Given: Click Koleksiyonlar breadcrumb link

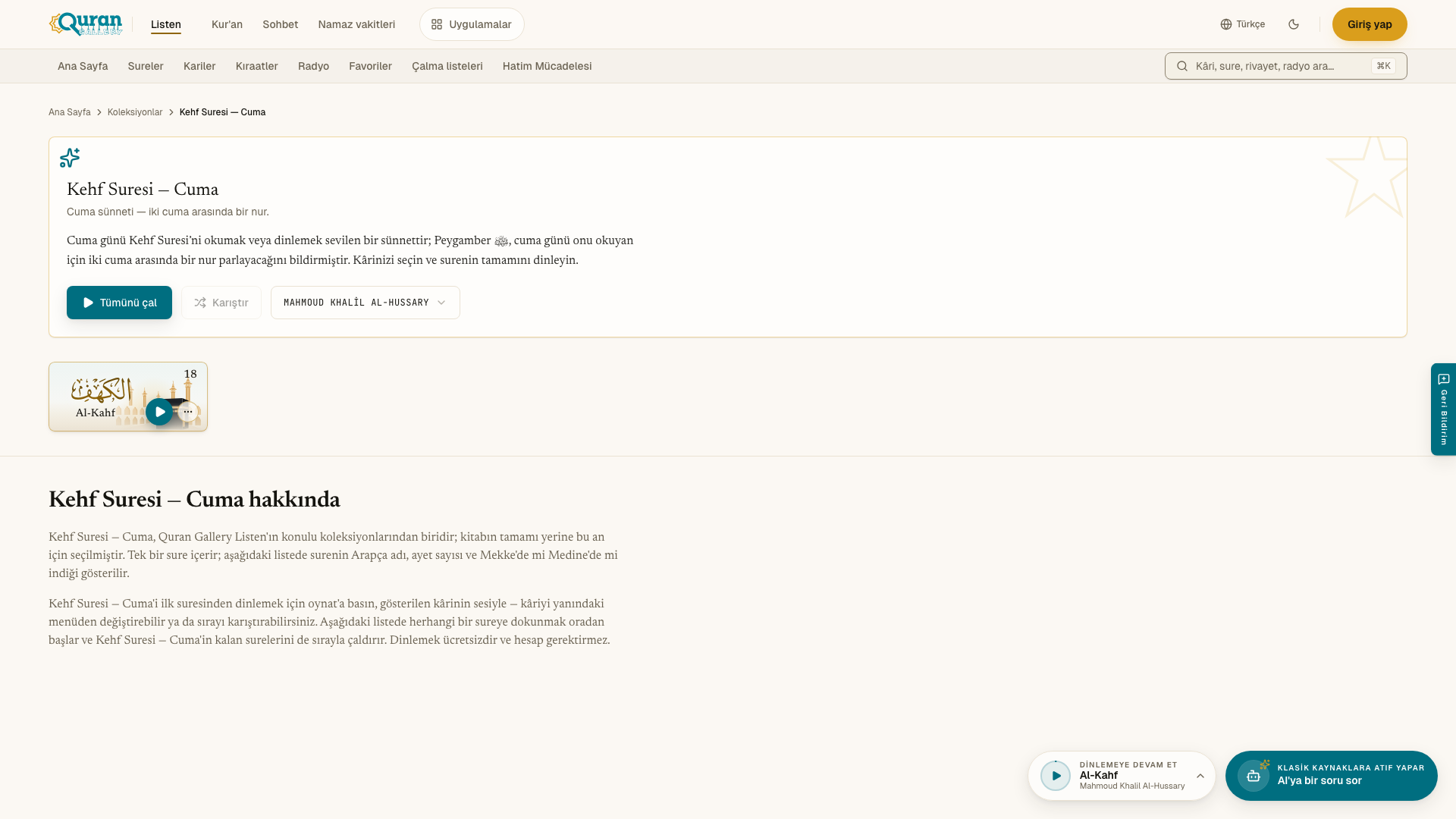Looking at the screenshot, I should coord(135,112).
